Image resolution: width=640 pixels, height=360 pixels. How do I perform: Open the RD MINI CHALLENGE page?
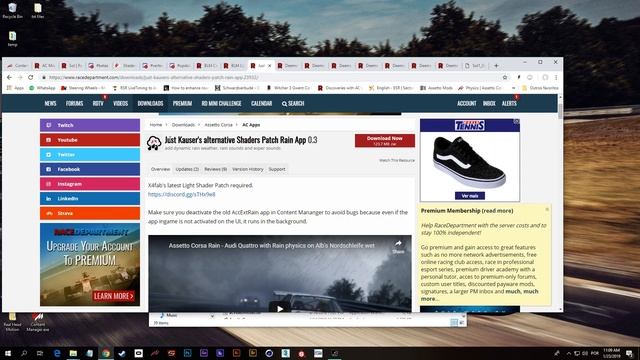point(221,103)
